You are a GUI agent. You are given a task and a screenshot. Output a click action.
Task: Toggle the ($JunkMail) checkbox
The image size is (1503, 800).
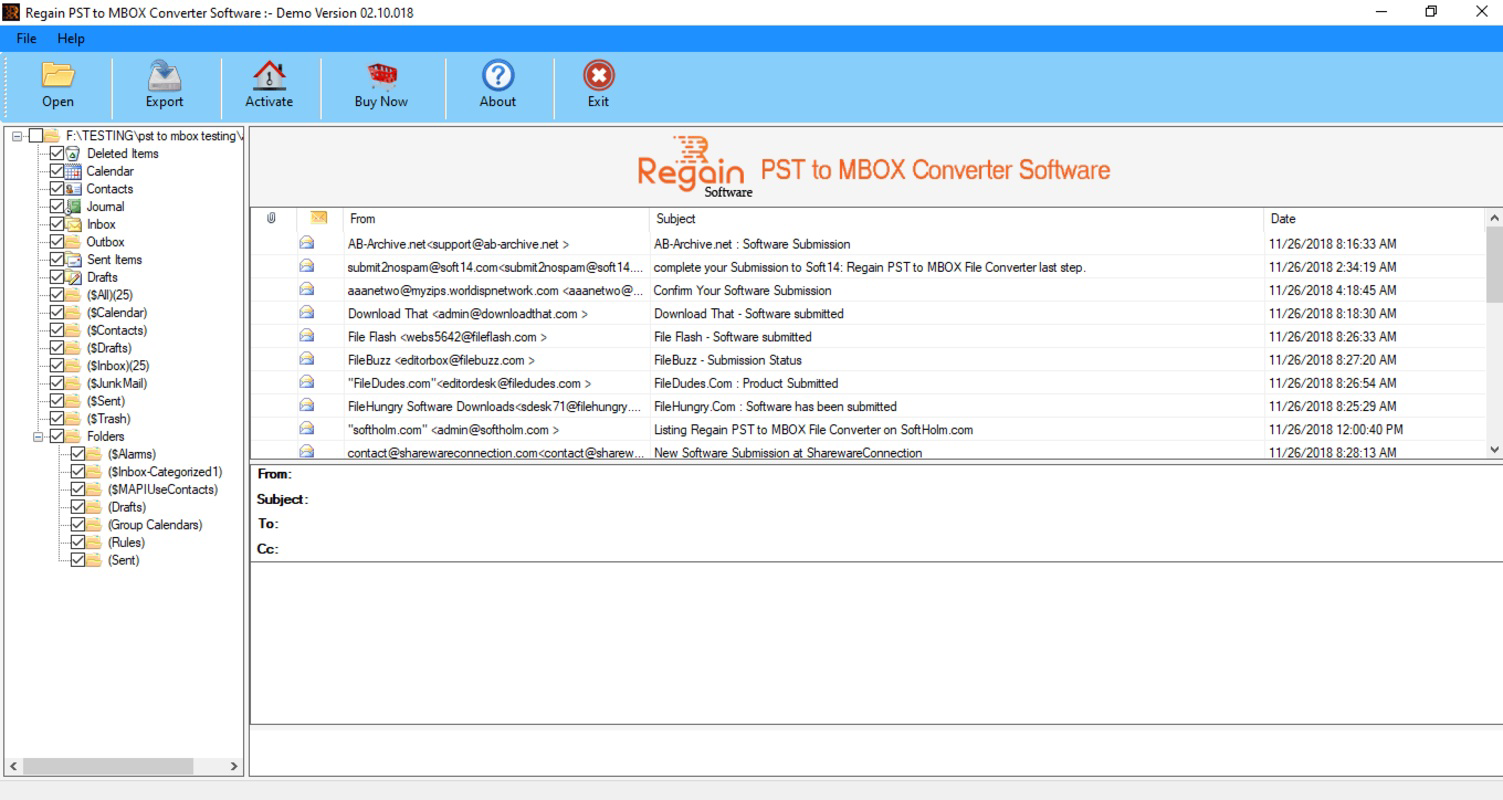point(57,383)
